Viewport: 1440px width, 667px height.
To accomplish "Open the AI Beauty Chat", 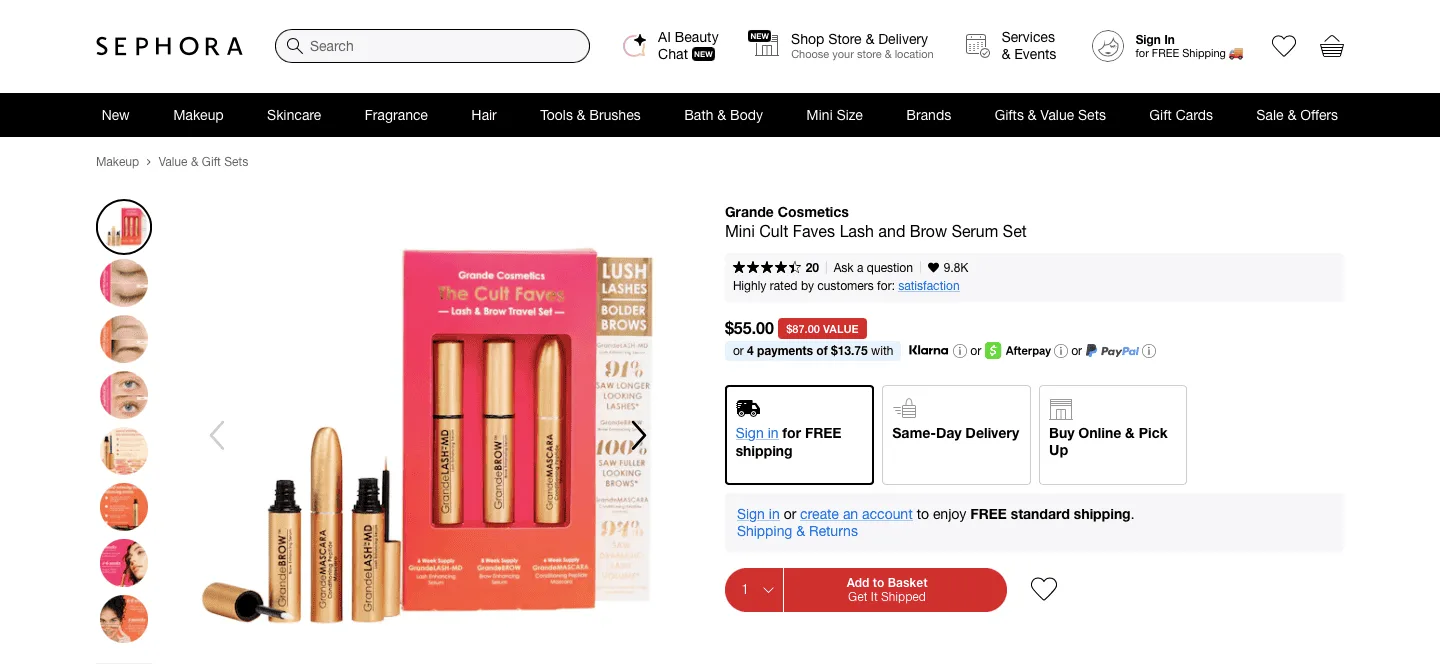I will click(x=670, y=44).
